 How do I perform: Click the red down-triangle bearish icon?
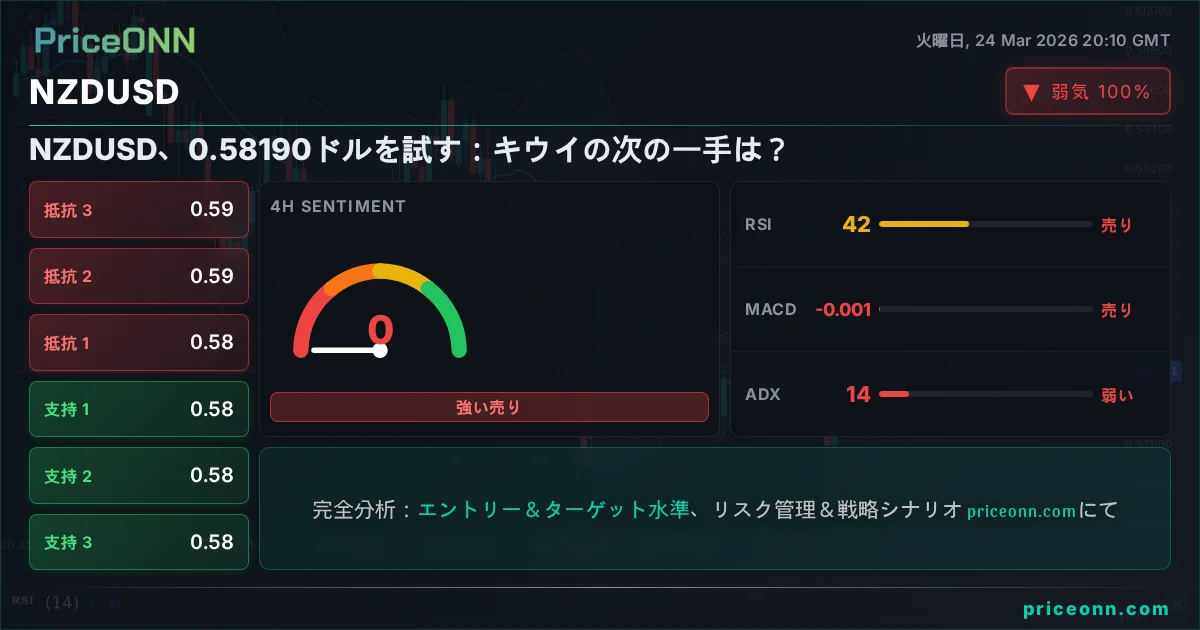[x=1031, y=92]
